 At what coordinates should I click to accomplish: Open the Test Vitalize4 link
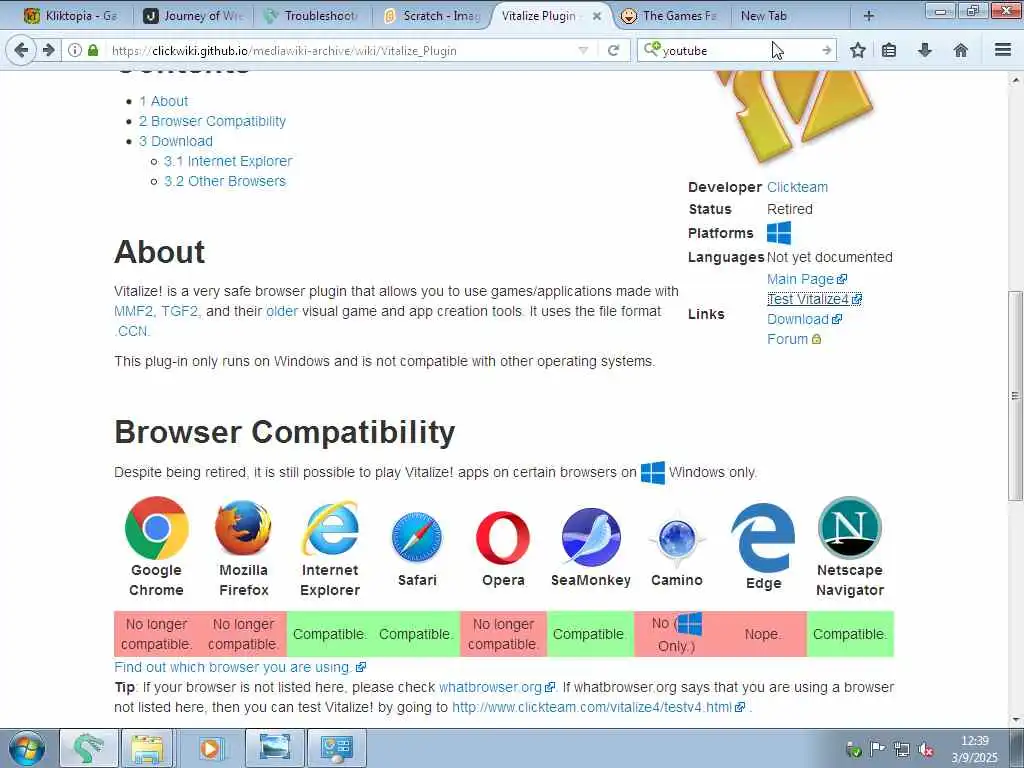(814, 299)
